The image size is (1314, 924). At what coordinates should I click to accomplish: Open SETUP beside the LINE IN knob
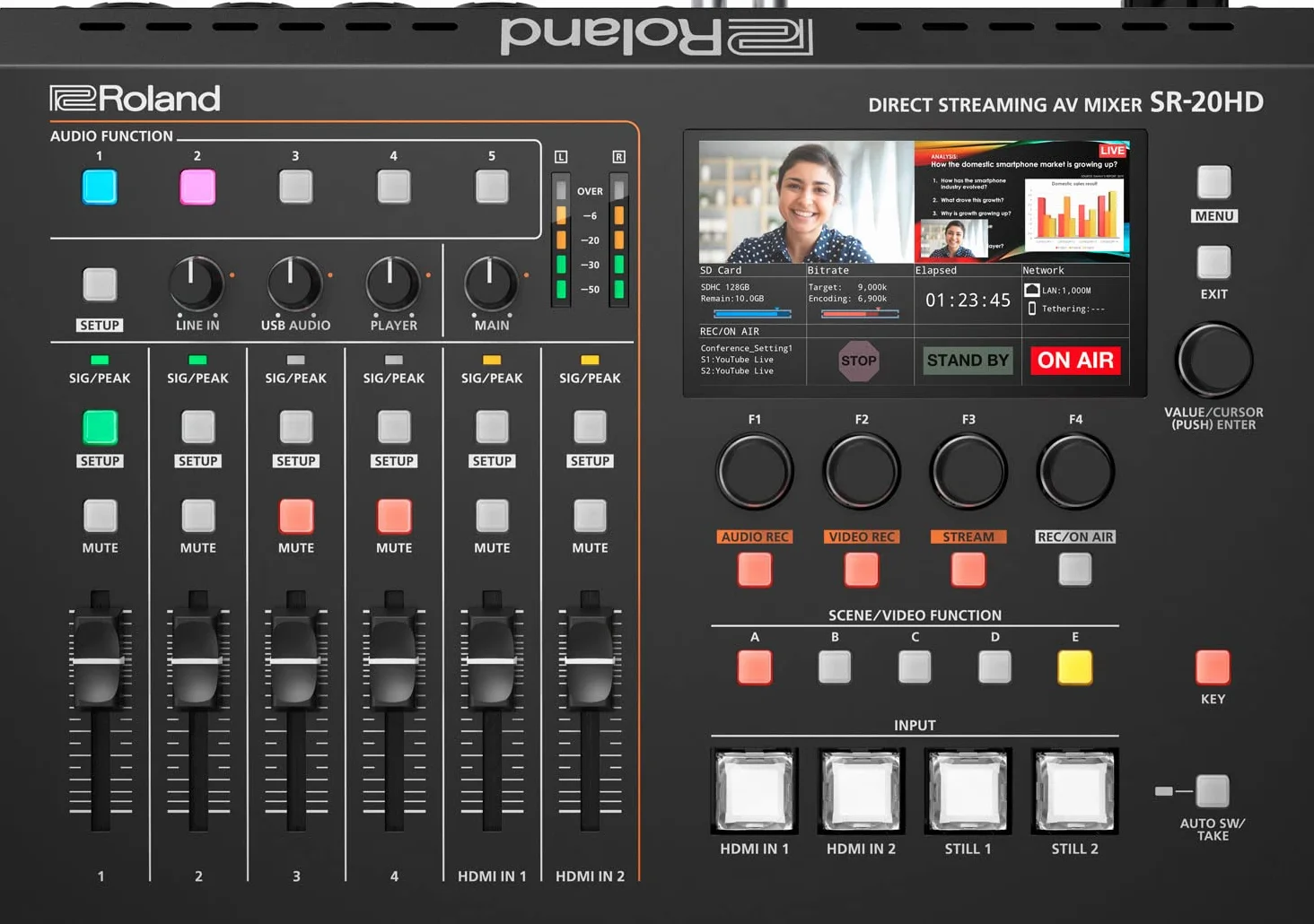tap(100, 285)
